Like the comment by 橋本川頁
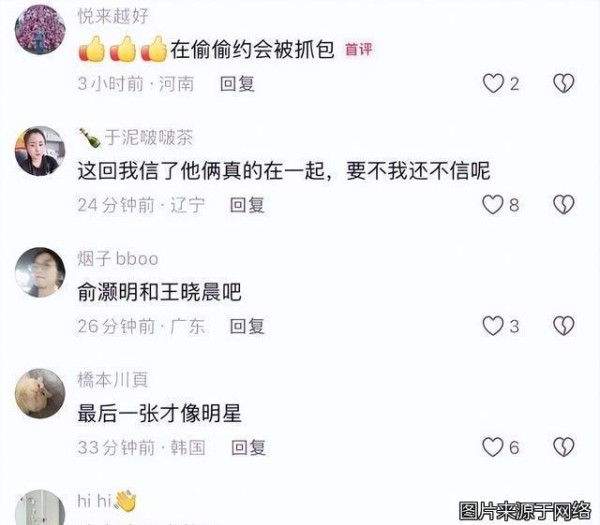The width and height of the screenshot is (600, 525). (x=492, y=447)
